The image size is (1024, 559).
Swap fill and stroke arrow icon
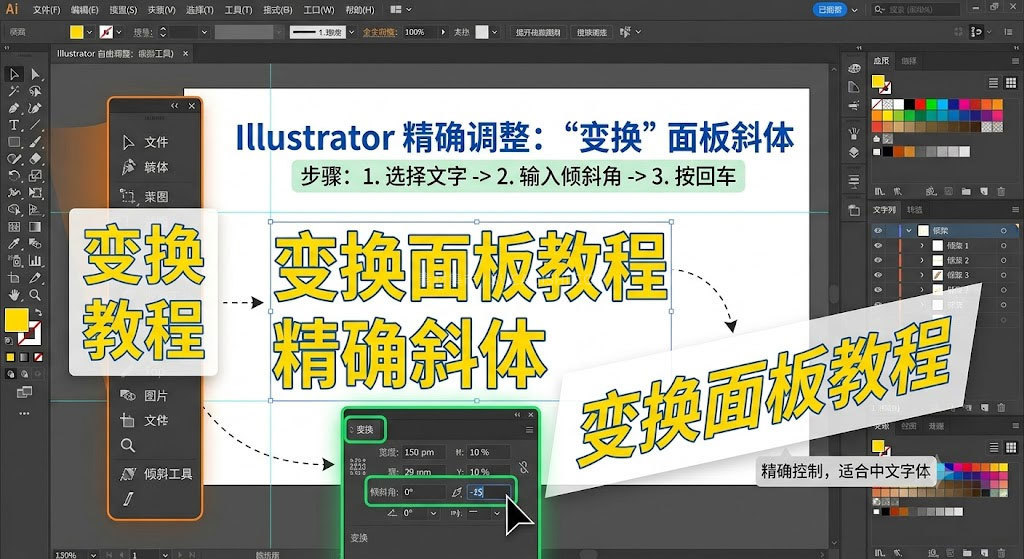tap(39, 313)
